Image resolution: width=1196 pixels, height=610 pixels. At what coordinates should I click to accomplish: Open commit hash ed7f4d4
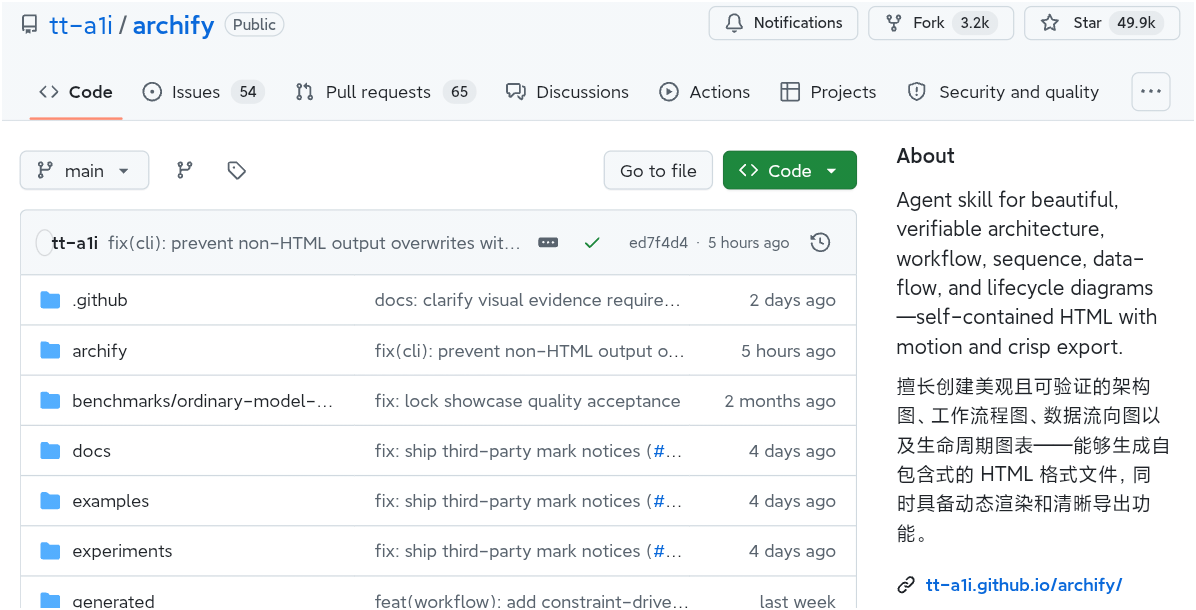click(x=658, y=242)
